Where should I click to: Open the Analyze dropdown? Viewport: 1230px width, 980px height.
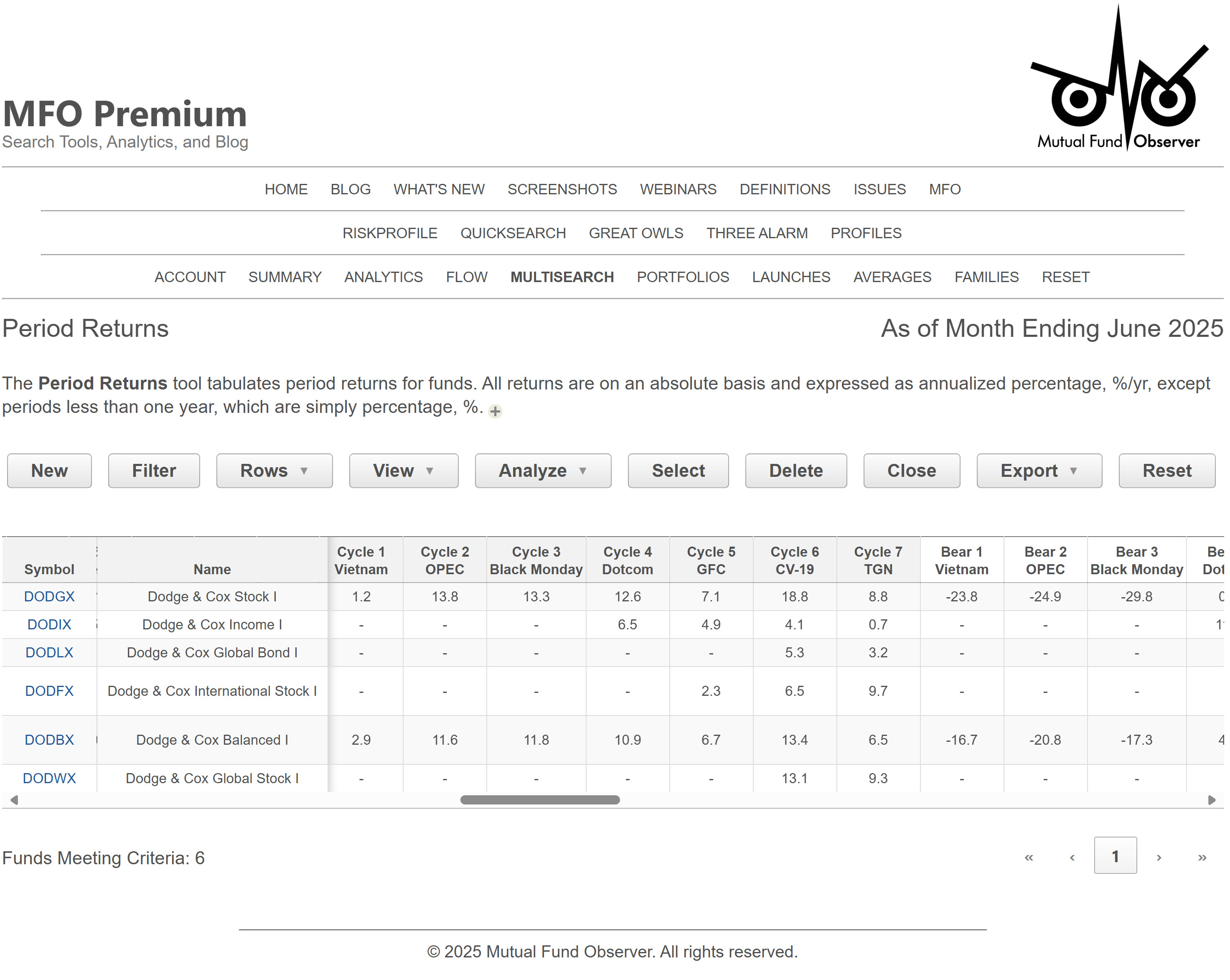pos(542,470)
